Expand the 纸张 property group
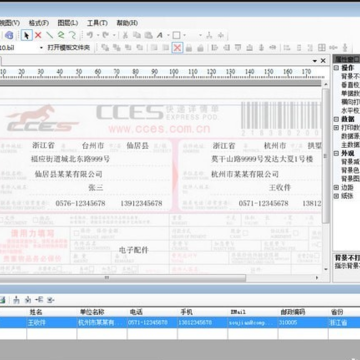 coord(336,196)
